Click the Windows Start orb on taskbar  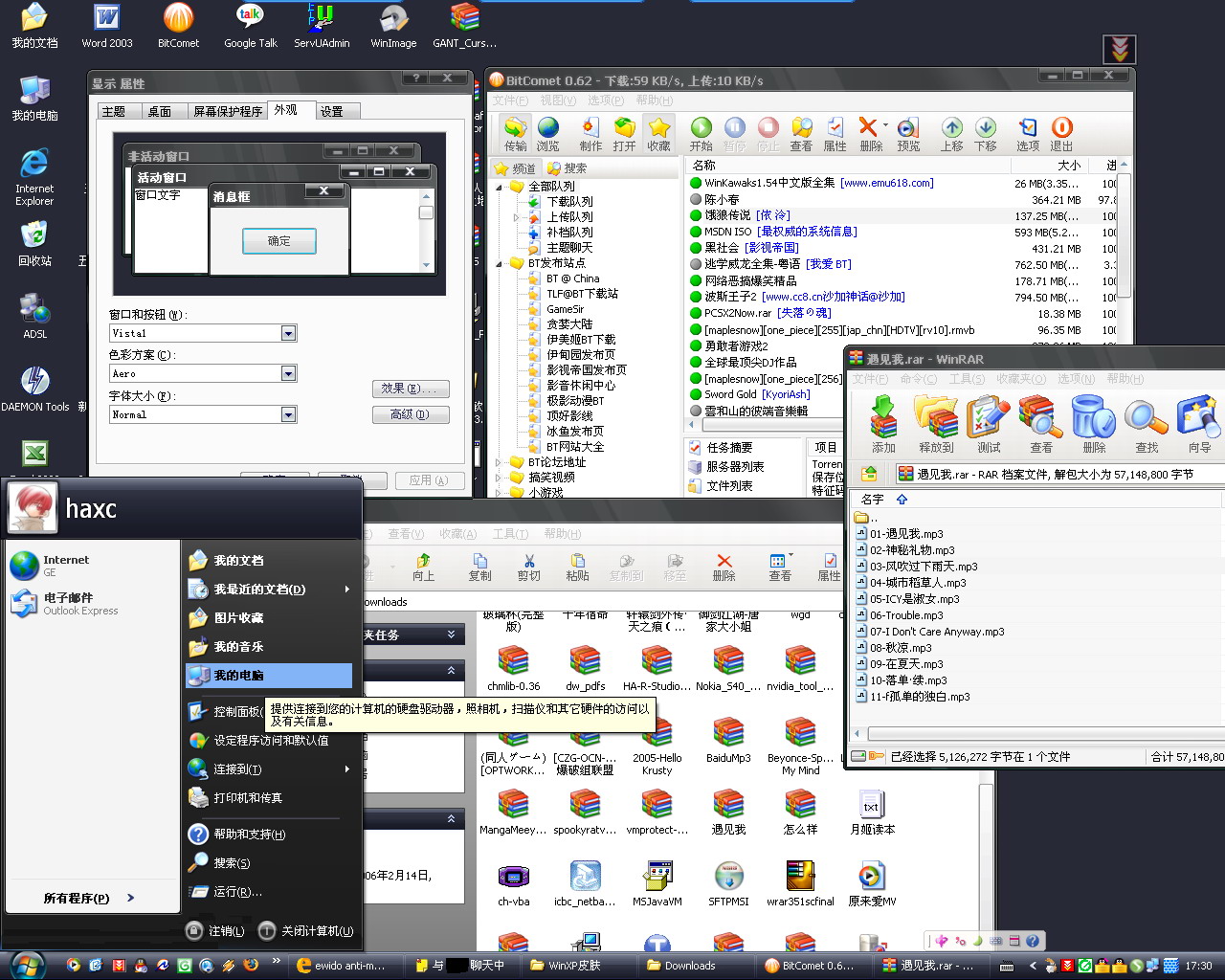(x=27, y=965)
